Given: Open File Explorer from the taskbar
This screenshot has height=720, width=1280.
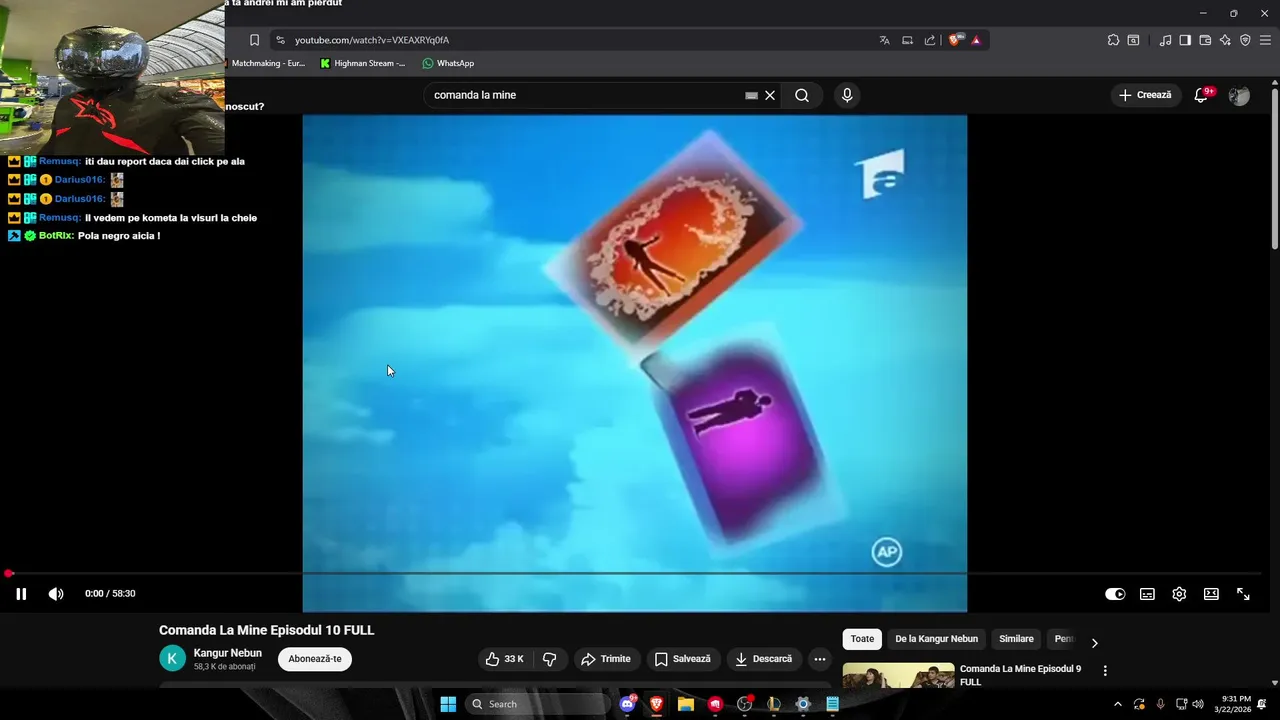Looking at the screenshot, I should [686, 704].
